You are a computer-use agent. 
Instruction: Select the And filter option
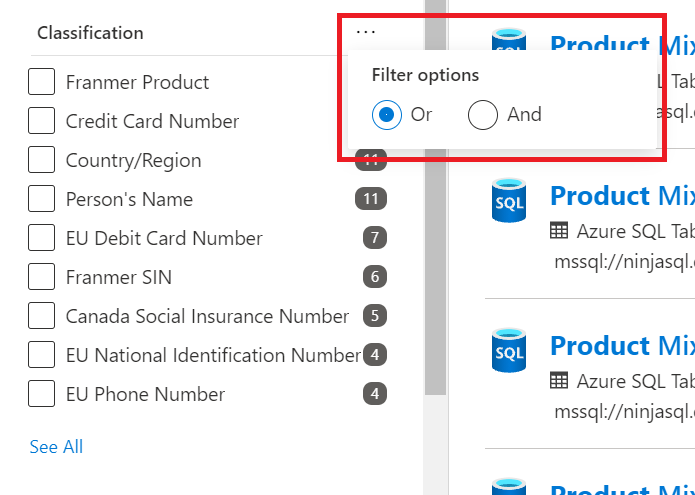483,115
